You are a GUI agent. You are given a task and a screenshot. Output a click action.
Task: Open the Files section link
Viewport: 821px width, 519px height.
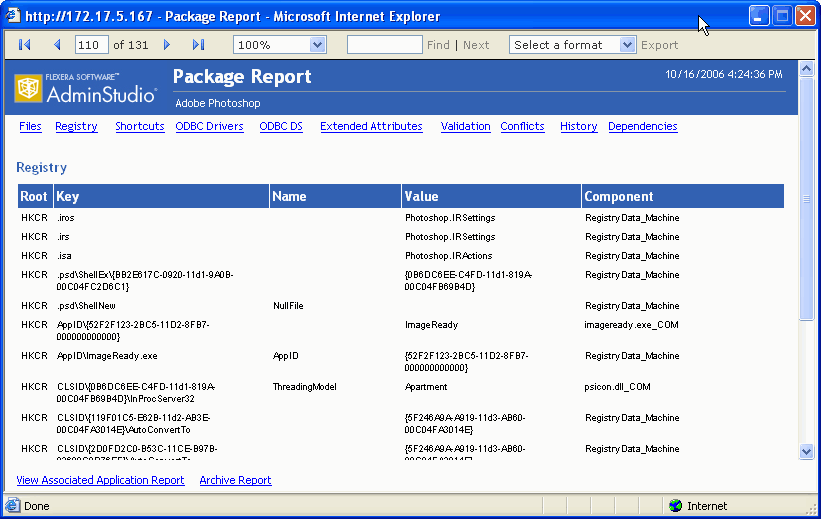tap(30, 127)
